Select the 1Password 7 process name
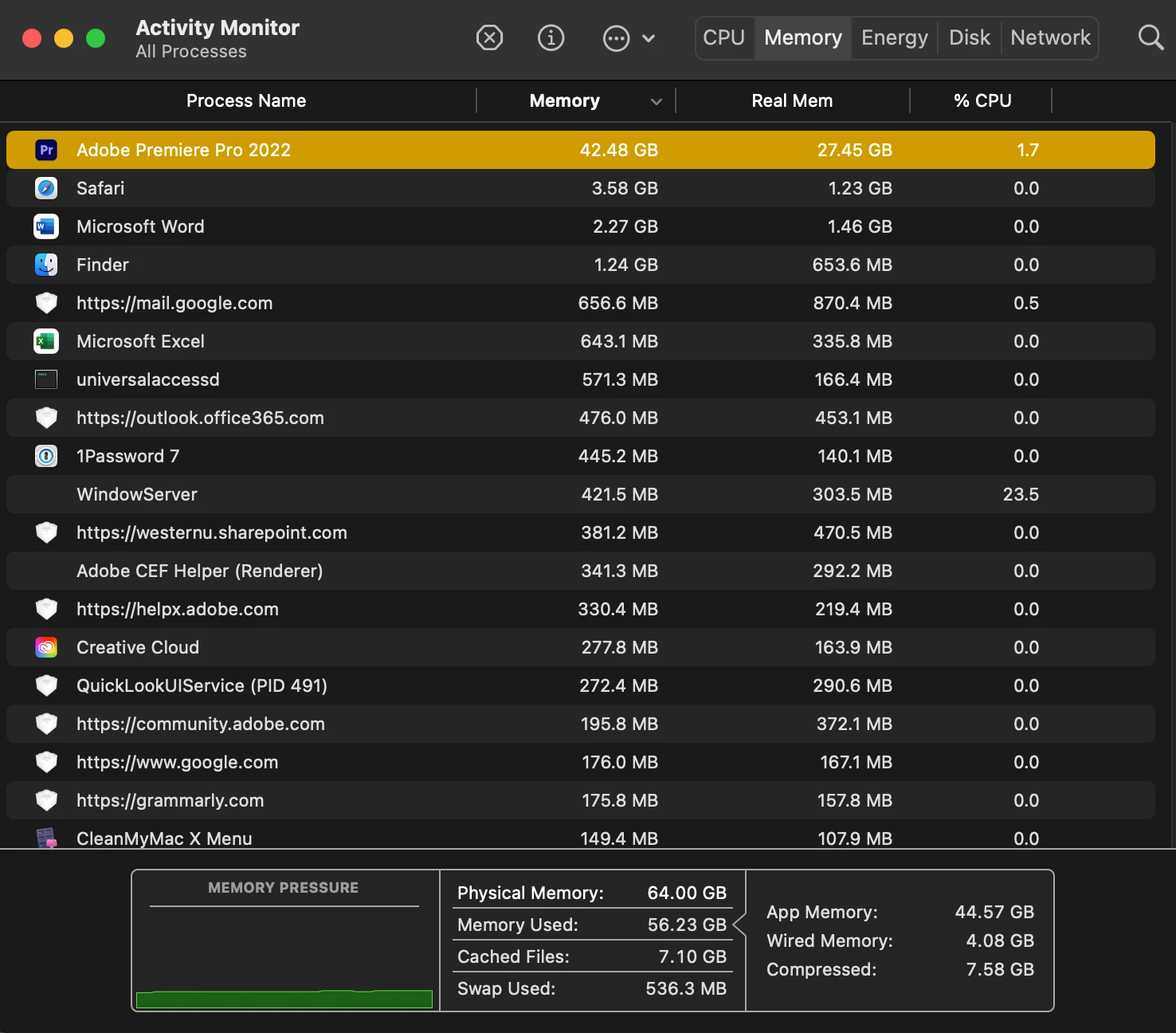 [x=127, y=456]
